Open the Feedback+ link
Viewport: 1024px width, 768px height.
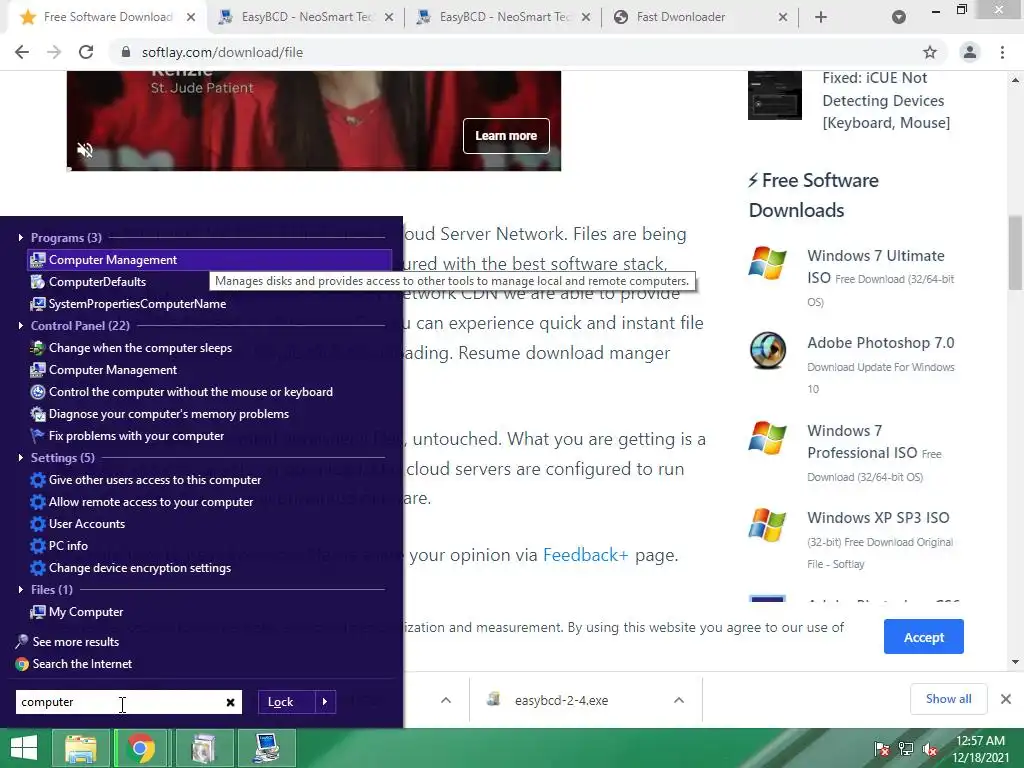(585, 555)
